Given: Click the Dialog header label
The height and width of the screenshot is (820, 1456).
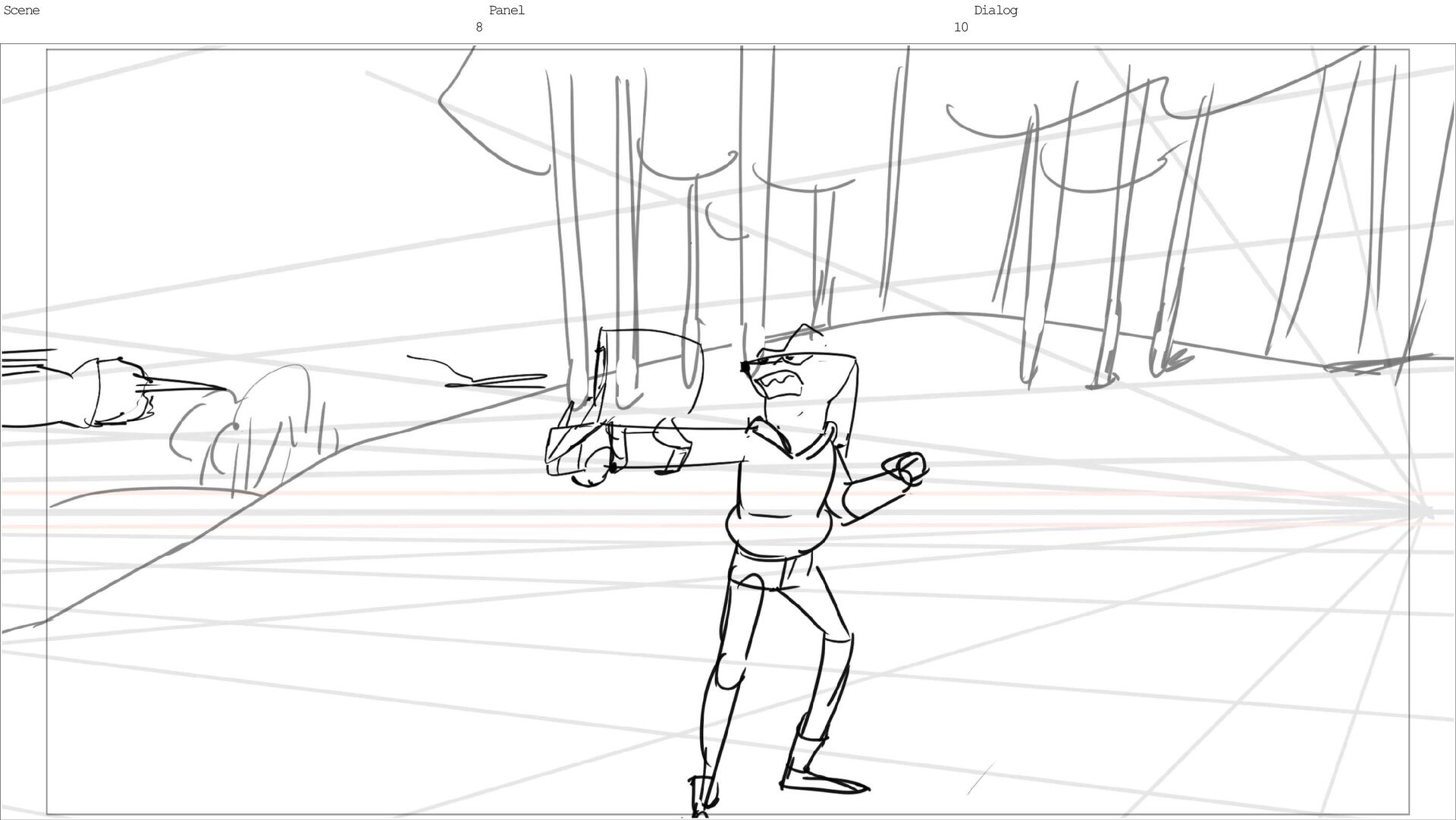Looking at the screenshot, I should coord(995,11).
